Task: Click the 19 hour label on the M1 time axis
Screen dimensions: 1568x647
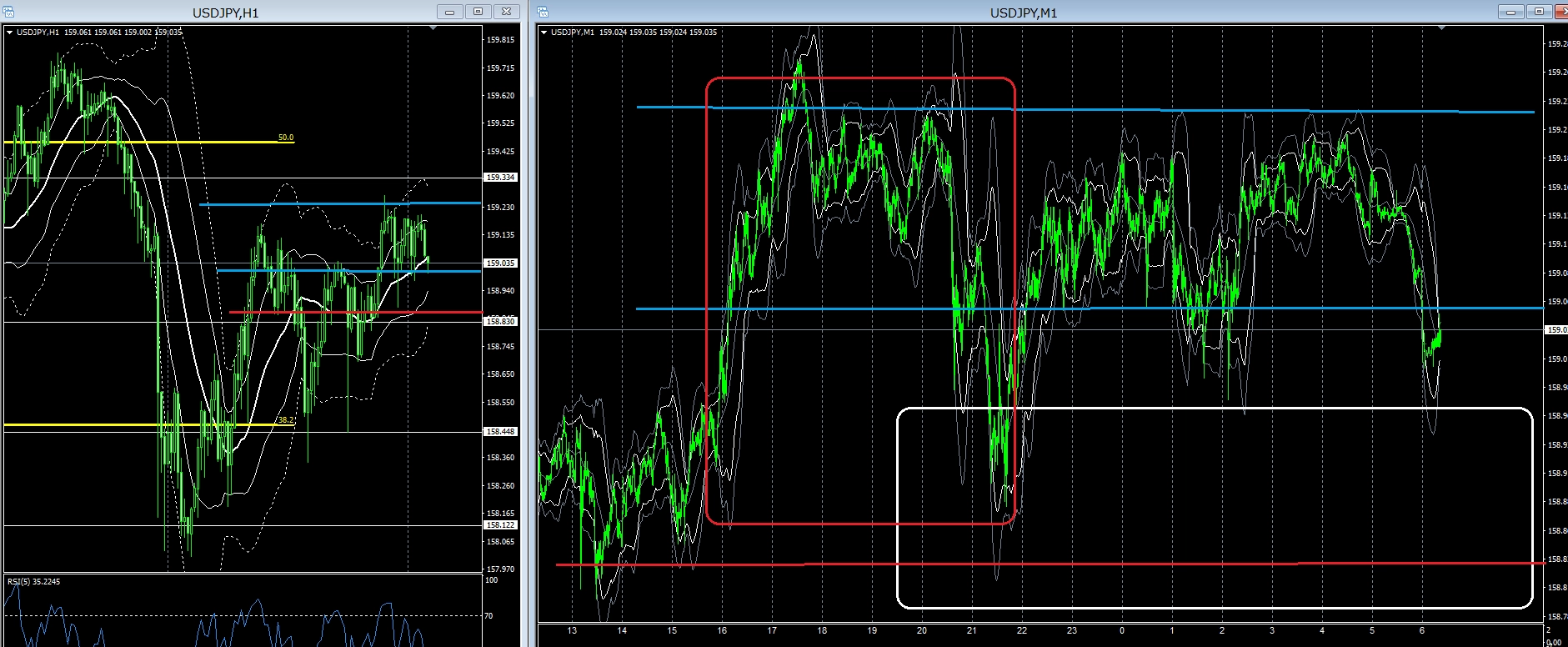Action: coord(872,631)
